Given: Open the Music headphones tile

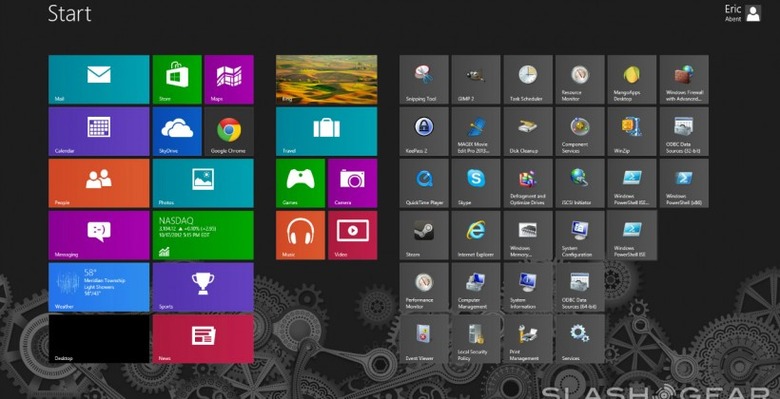Looking at the screenshot, I should pos(300,235).
